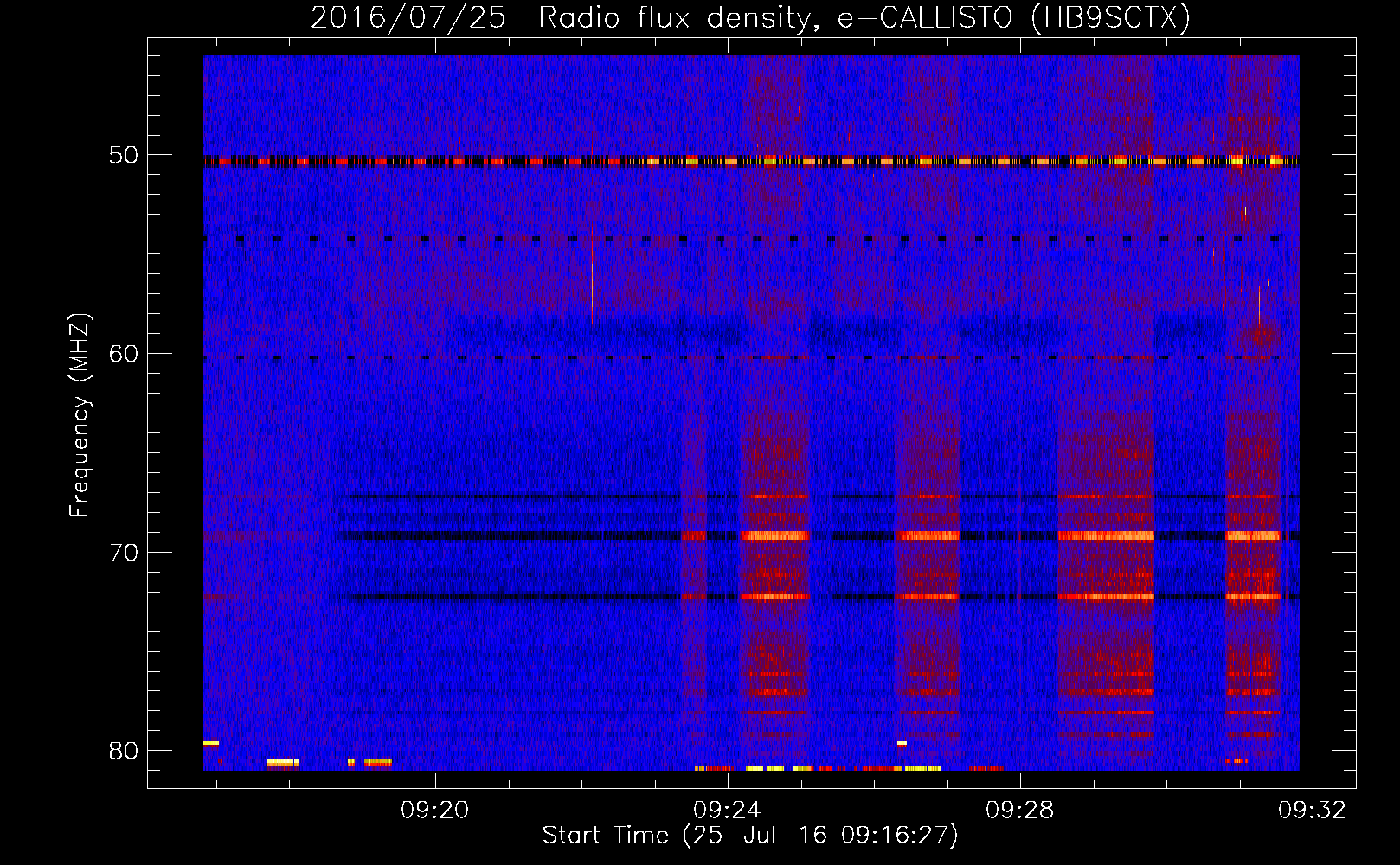Click the '80' frequency tick label

coord(124,750)
